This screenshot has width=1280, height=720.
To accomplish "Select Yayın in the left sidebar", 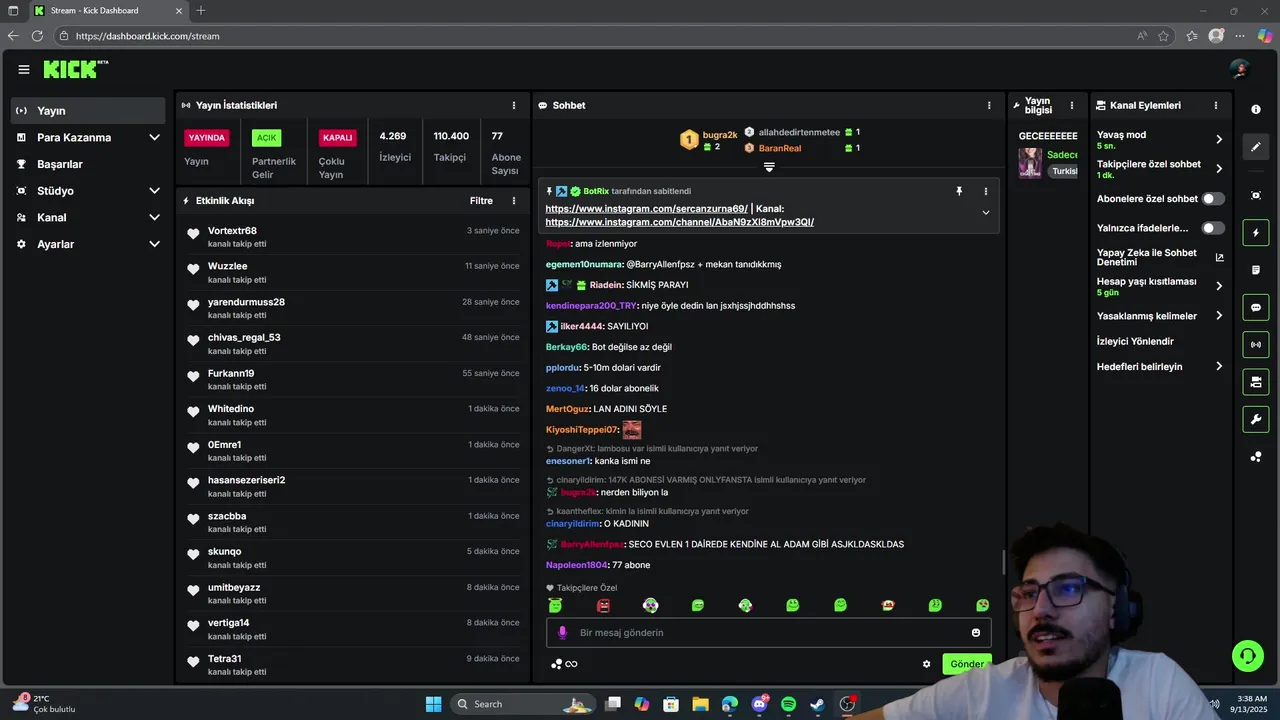I will coord(88,111).
